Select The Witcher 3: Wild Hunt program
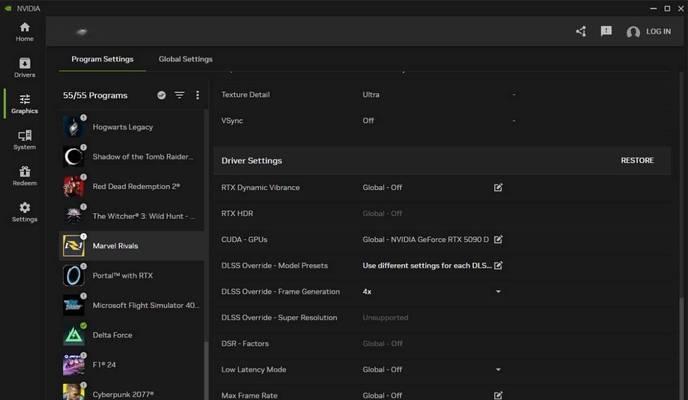This screenshot has width=688, height=400. pos(131,216)
